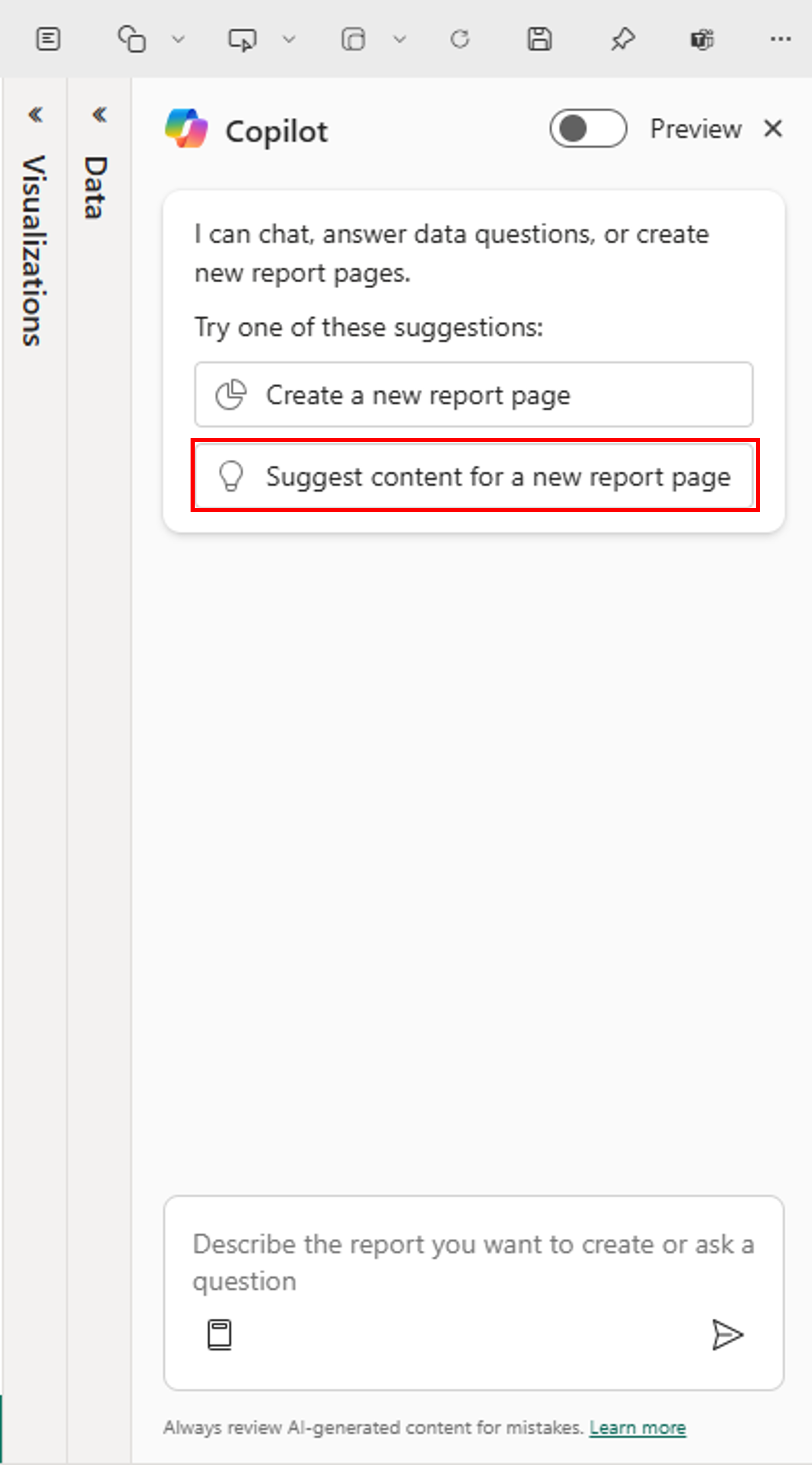Open the Visualizations pane label
Image resolution: width=812 pixels, height=1465 pixels.
pyautogui.click(x=34, y=250)
